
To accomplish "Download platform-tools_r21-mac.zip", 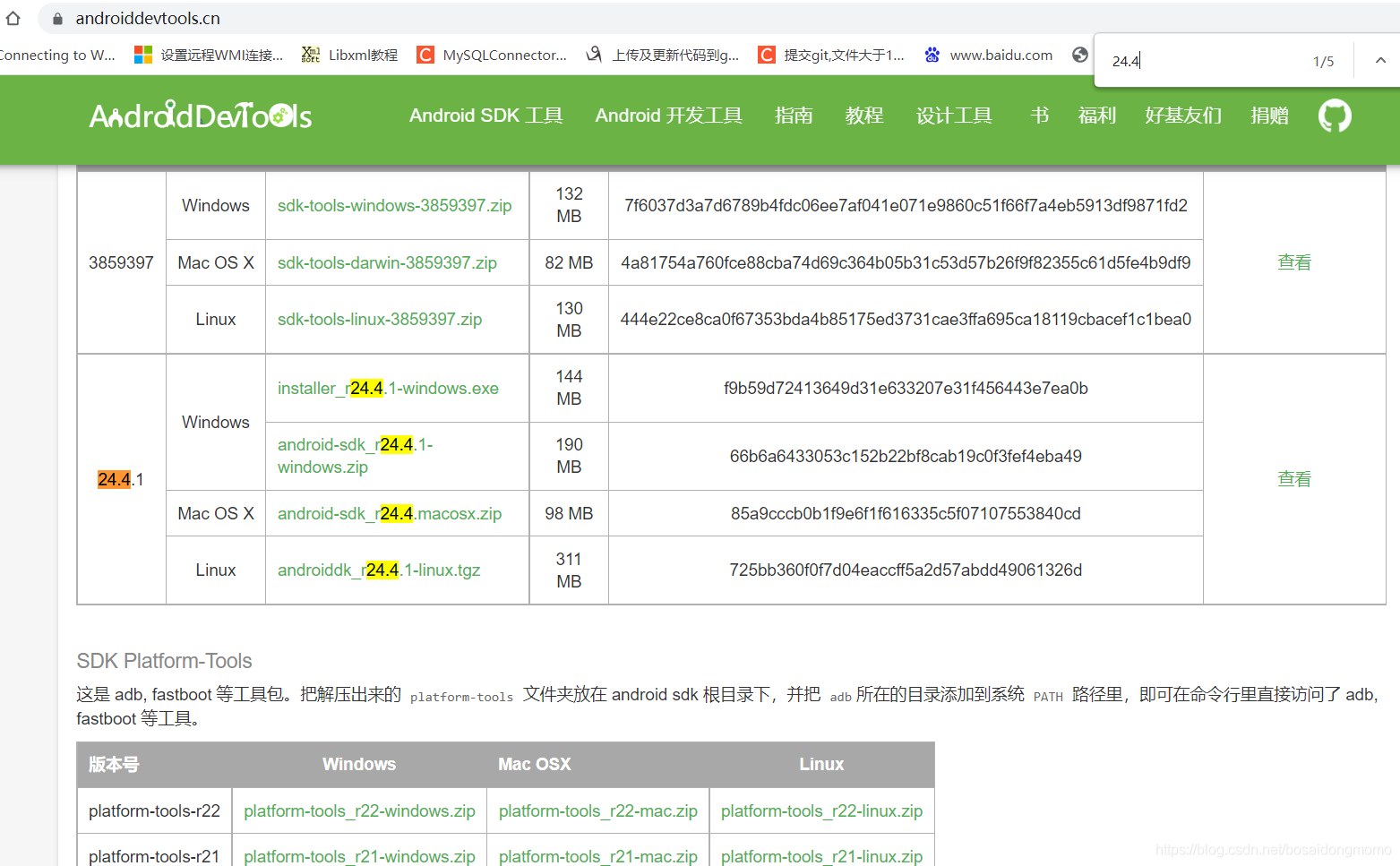I will pos(598,856).
